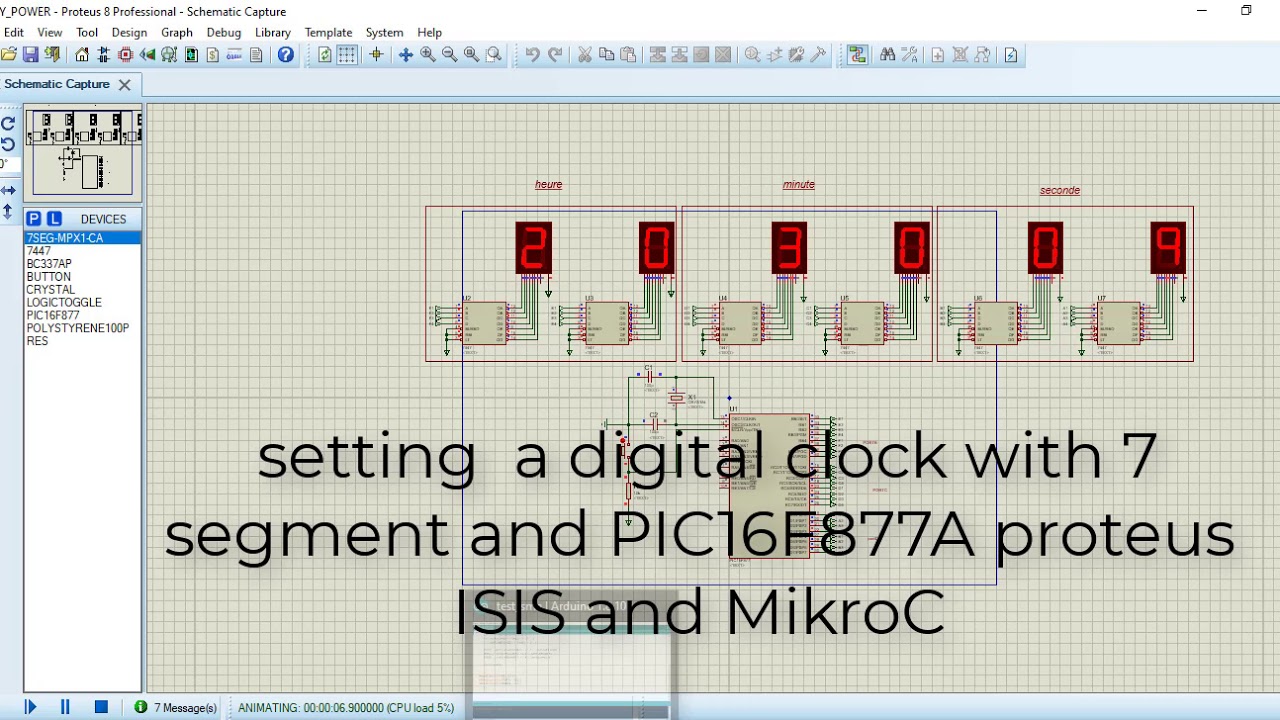
Task: Open Gerber viewer icon
Action: tap(170, 55)
